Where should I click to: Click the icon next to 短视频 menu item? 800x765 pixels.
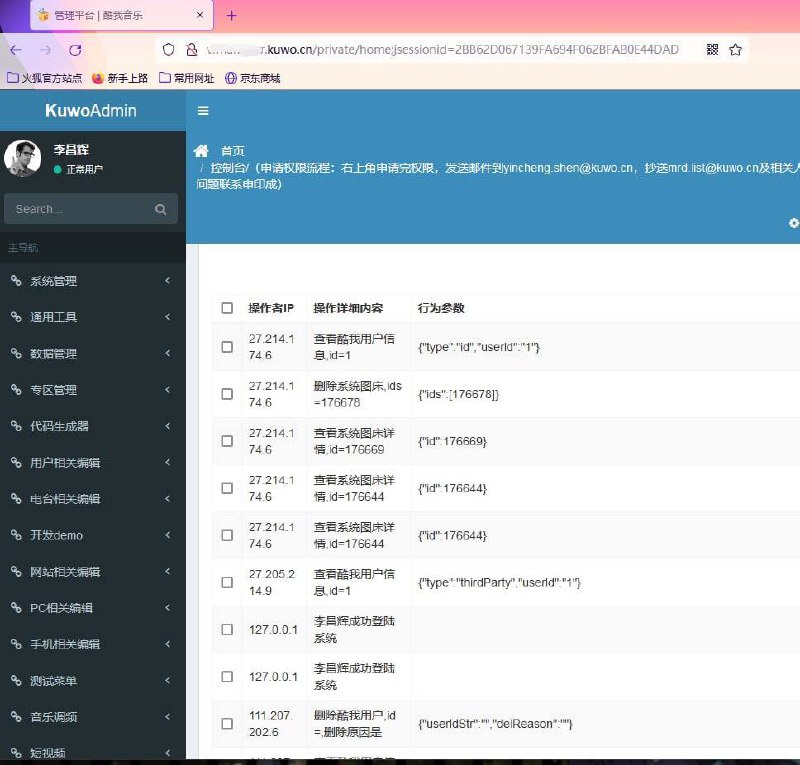pyautogui.click(x=14, y=753)
